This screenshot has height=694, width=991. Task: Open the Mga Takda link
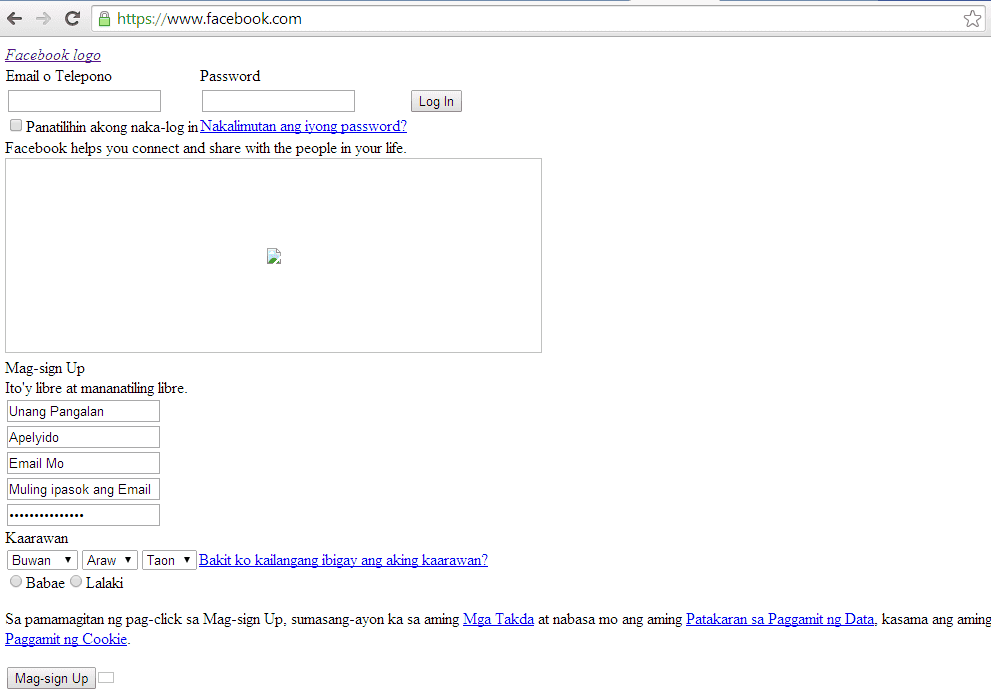tap(499, 619)
